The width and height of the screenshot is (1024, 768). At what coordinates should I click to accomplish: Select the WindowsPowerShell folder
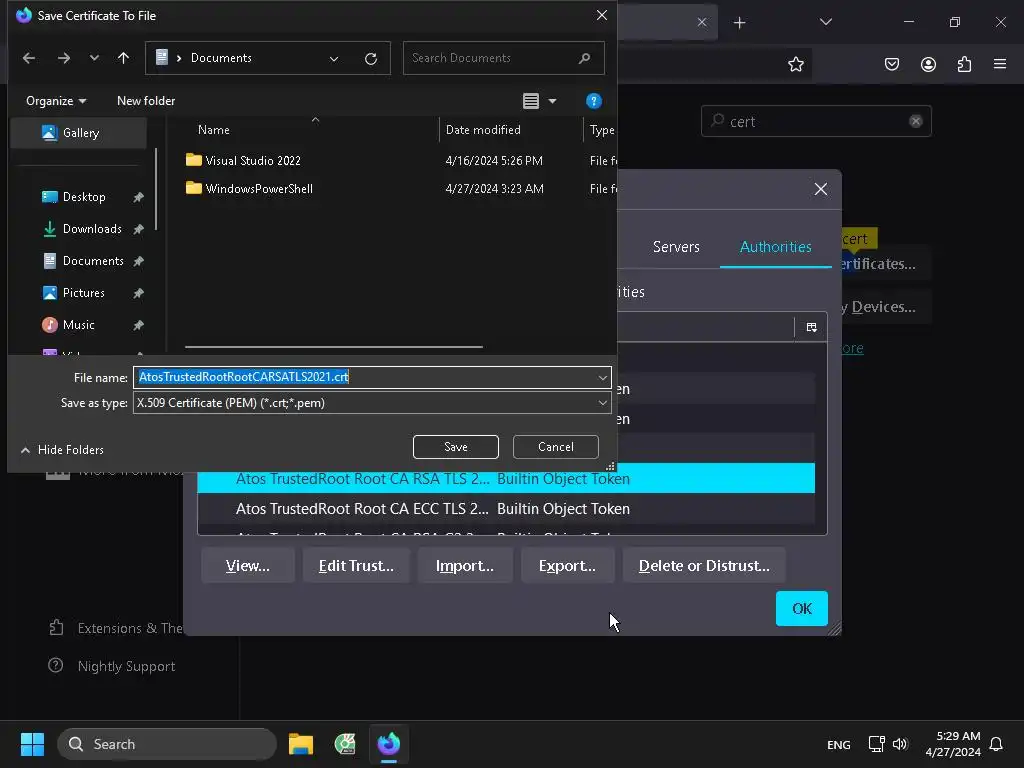259,189
